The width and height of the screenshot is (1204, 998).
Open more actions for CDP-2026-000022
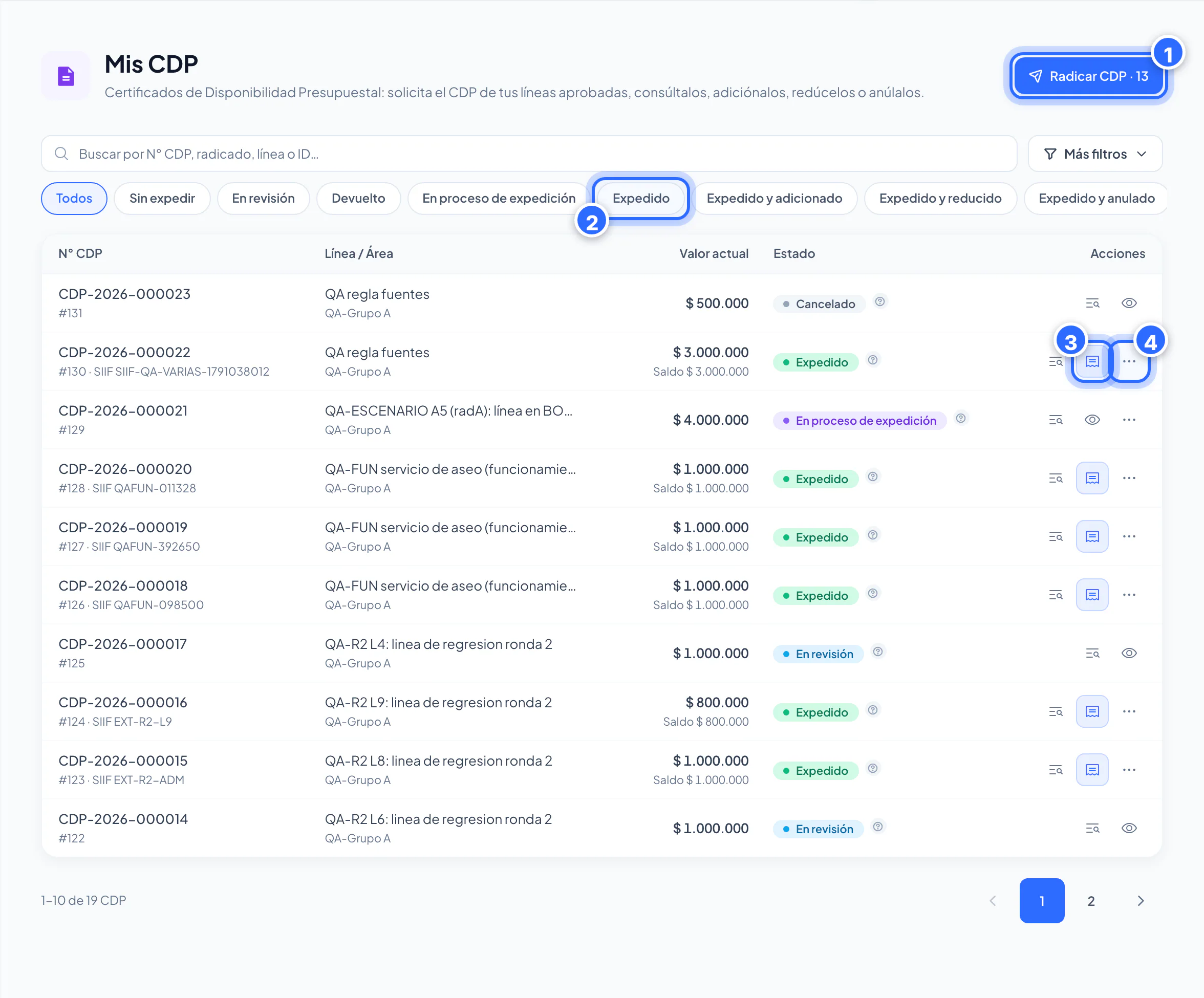click(1129, 362)
